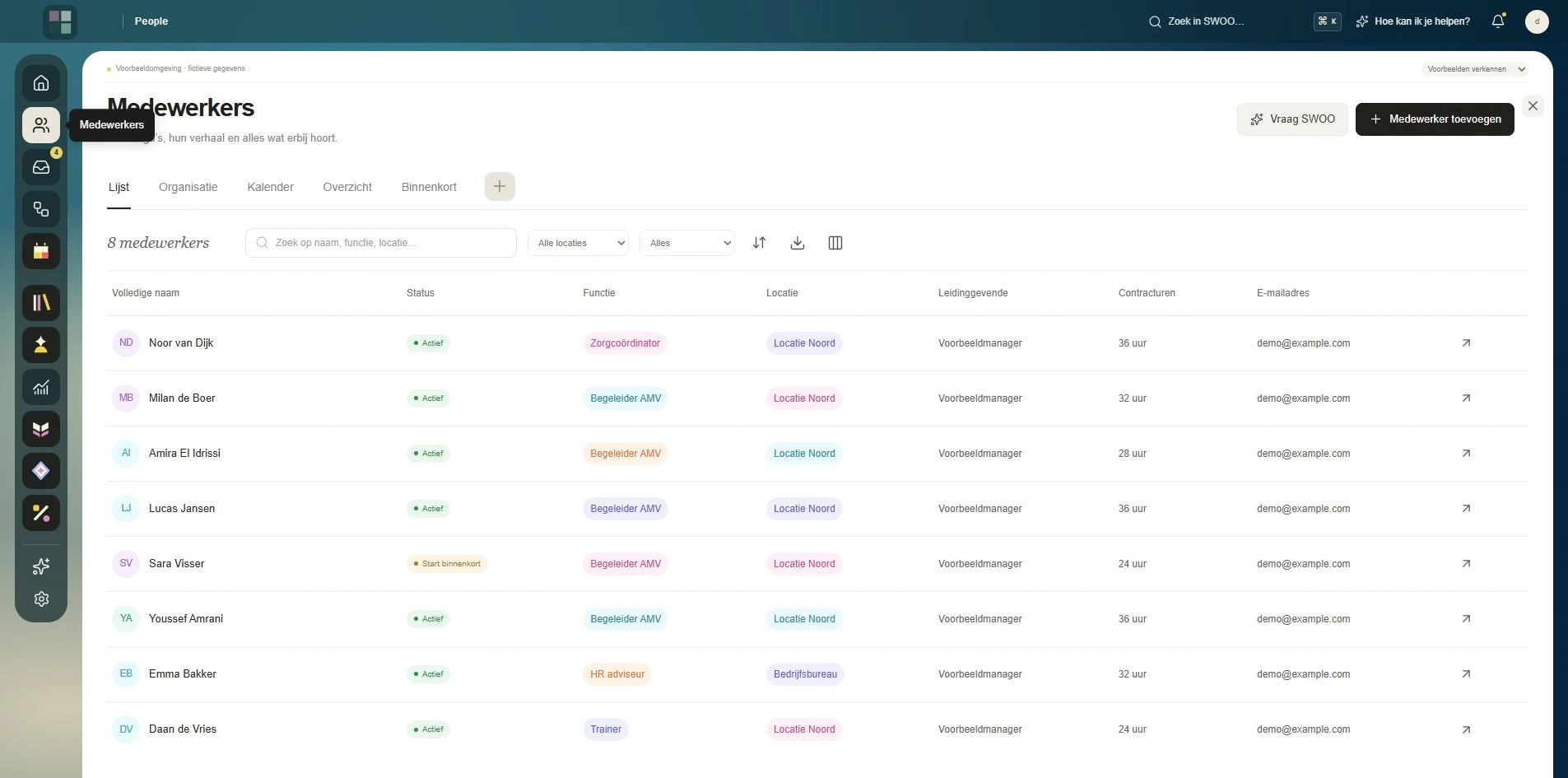
Task: Click Sara Visser's Start binnenkort status
Action: click(447, 564)
